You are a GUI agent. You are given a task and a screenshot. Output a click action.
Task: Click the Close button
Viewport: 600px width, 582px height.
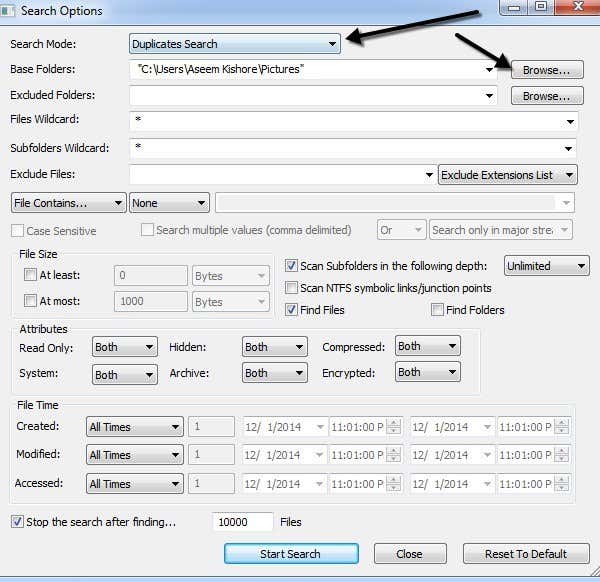coord(410,554)
